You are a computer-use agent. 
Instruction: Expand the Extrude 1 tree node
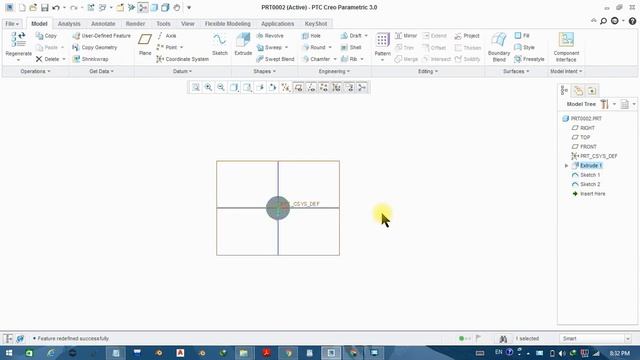[566, 166]
